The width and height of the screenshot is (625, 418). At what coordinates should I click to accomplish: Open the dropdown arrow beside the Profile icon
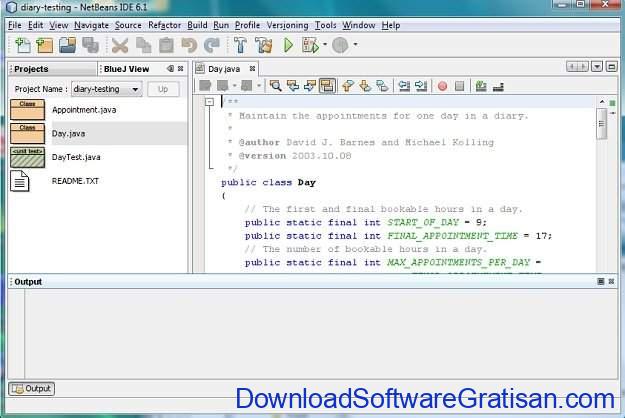(x=355, y=44)
